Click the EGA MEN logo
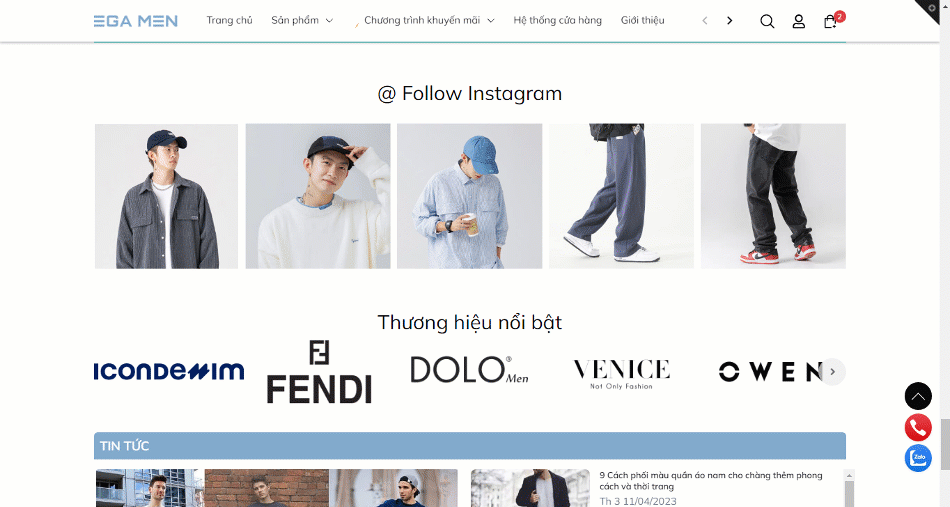 pyautogui.click(x=136, y=21)
